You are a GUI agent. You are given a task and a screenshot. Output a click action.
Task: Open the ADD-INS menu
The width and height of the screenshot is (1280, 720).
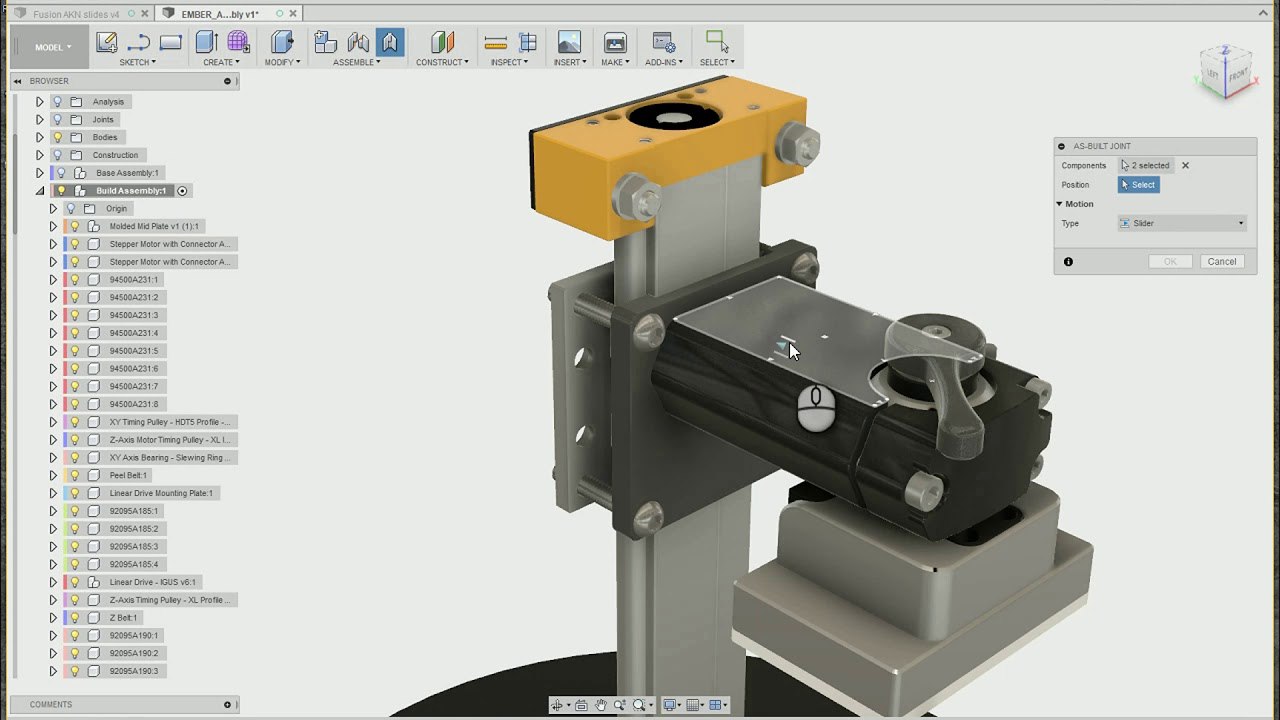pos(664,62)
